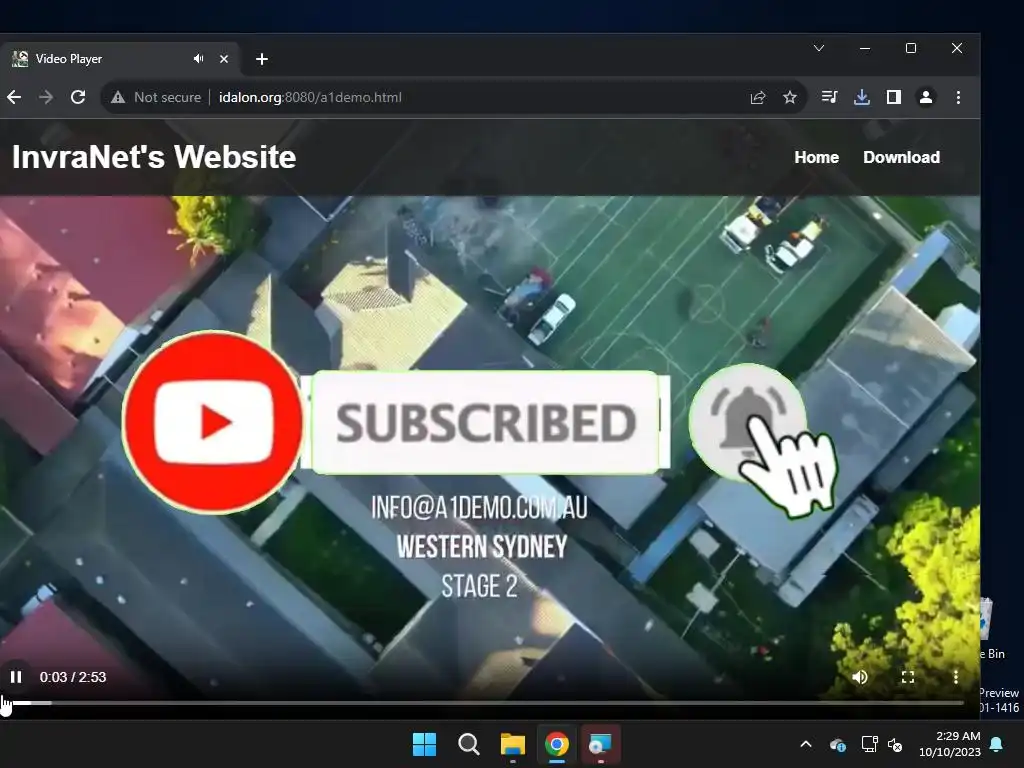Go back to previous page
The height and width of the screenshot is (768, 1024).
pos(14,97)
